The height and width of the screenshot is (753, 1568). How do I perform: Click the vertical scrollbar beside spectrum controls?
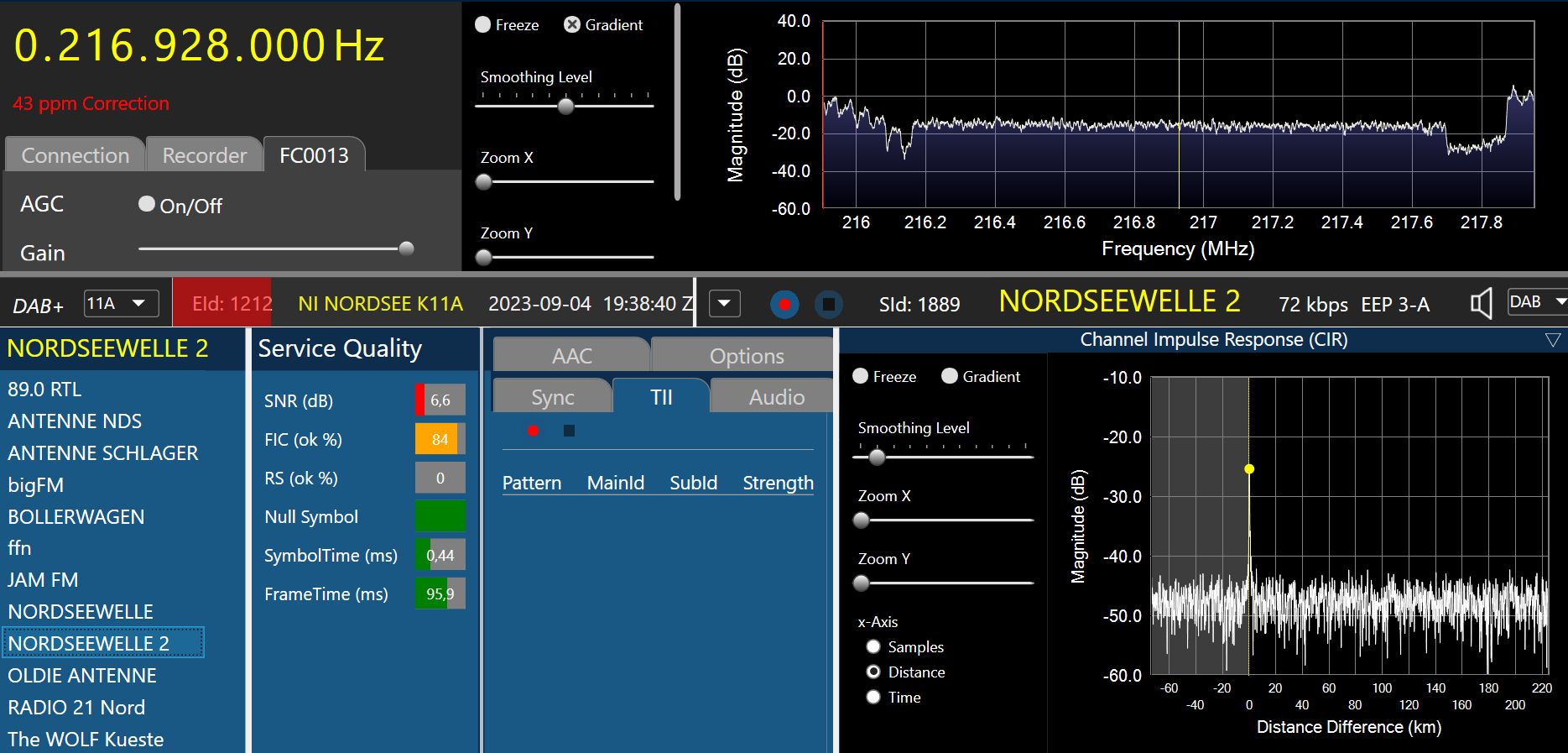pos(677,102)
